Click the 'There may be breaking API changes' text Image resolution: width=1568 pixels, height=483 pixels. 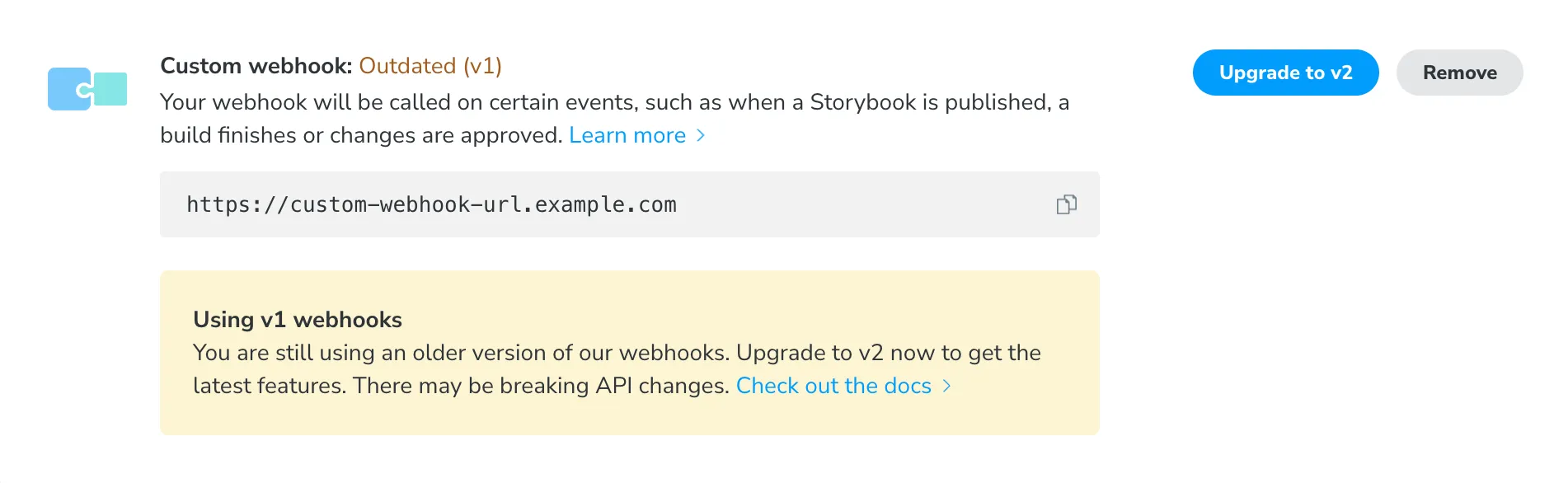tap(541, 386)
